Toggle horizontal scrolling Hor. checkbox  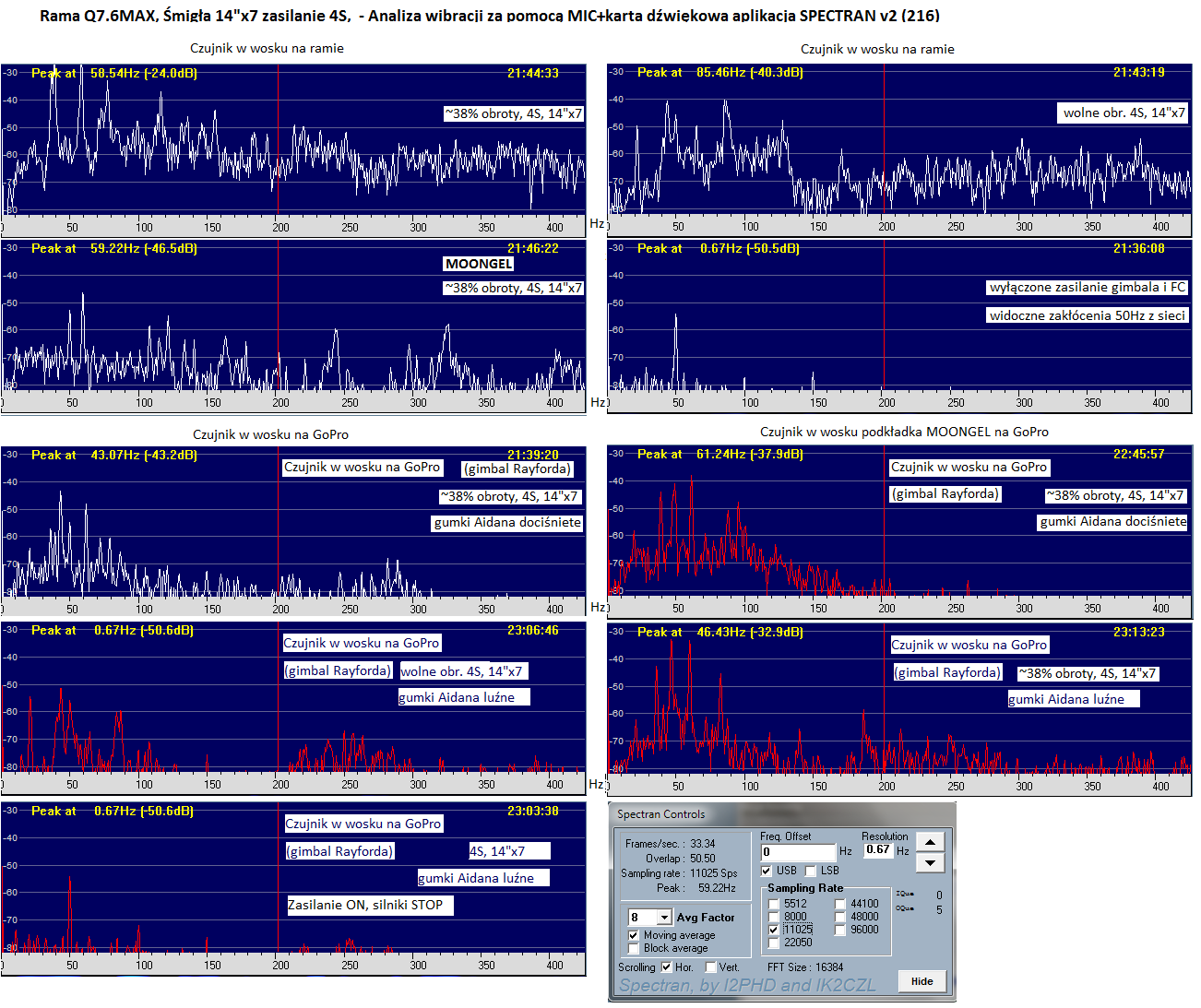(667, 967)
